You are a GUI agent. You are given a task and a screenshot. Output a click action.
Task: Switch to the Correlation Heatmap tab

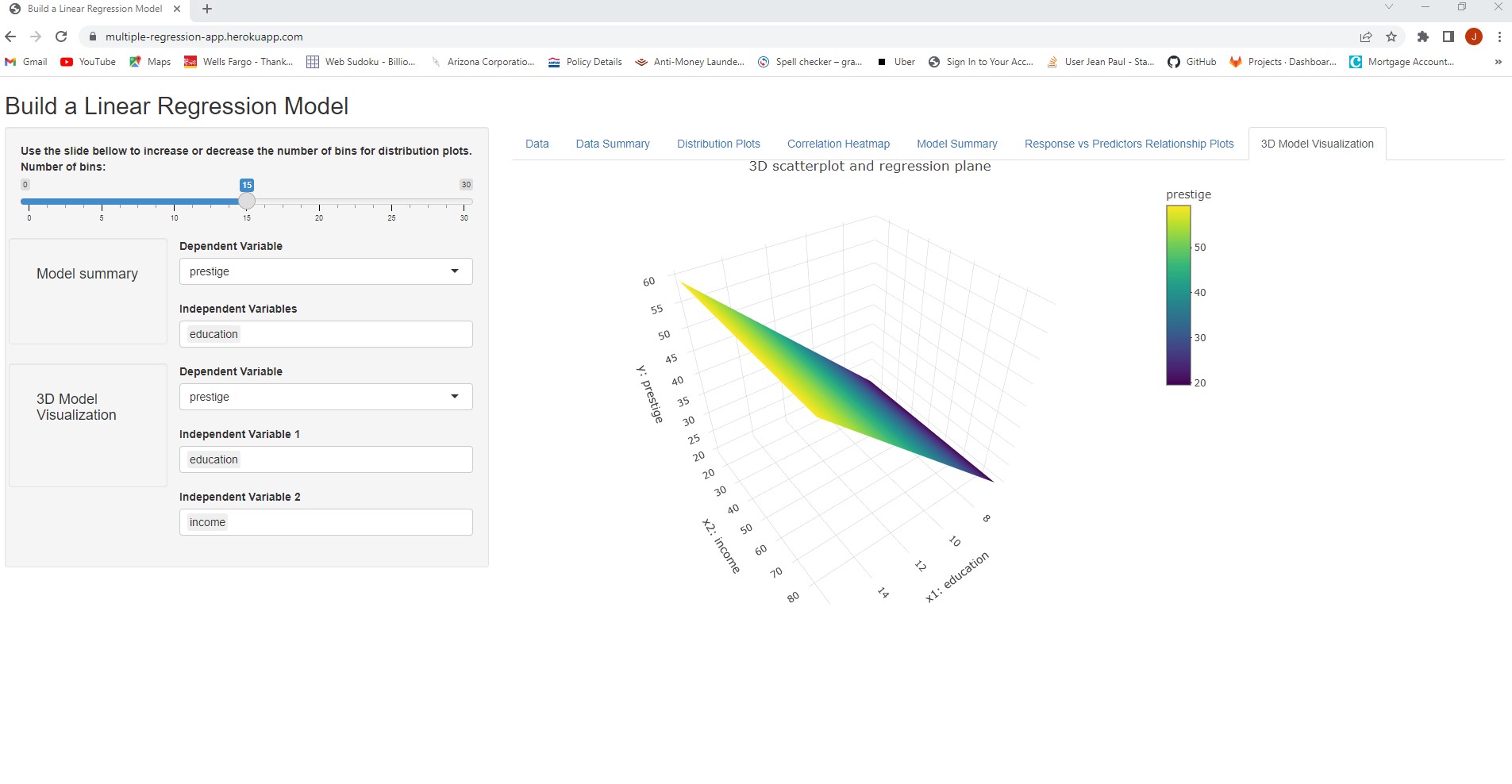point(838,144)
